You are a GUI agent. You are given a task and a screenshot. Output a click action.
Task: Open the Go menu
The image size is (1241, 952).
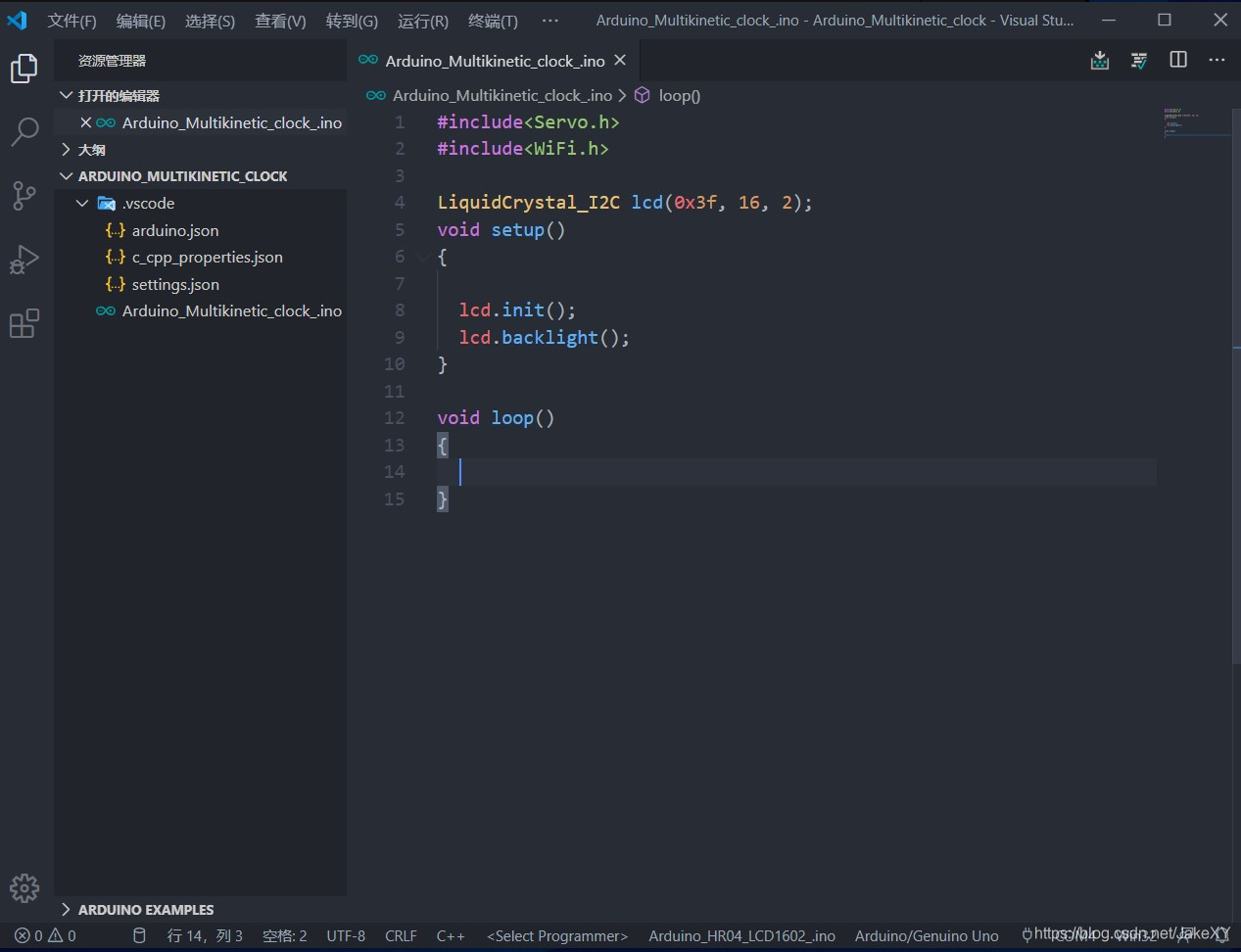click(x=352, y=21)
